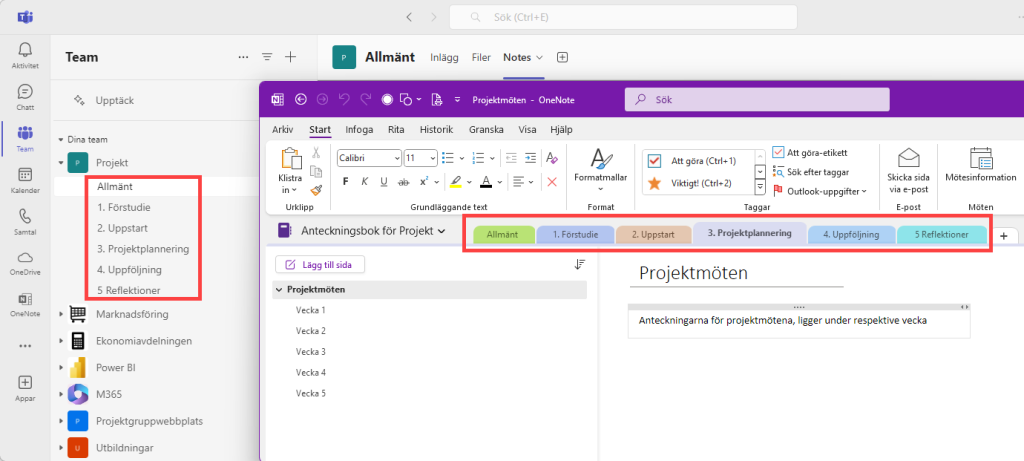
Task: Open Arkiv menu in OneNote
Action: pos(283,129)
